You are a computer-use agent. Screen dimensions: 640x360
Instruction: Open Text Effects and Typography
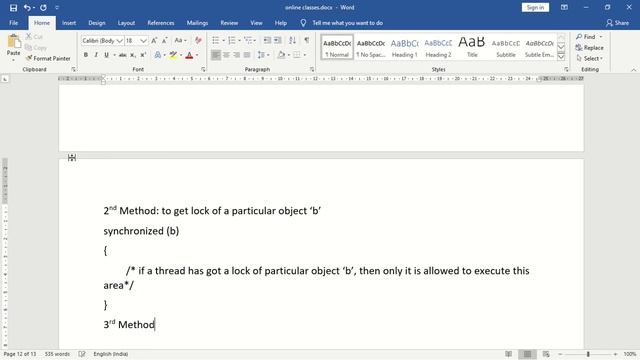point(158,55)
